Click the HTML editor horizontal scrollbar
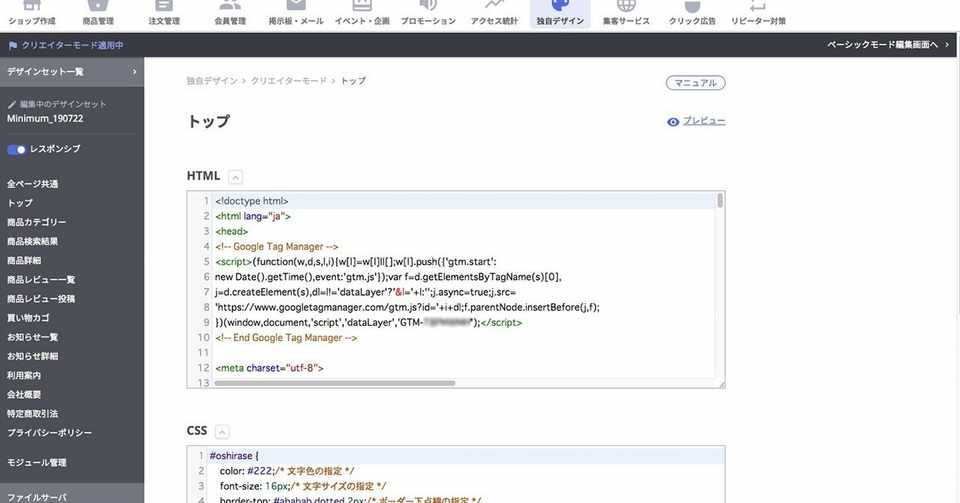The width and height of the screenshot is (960, 503). [x=334, y=383]
